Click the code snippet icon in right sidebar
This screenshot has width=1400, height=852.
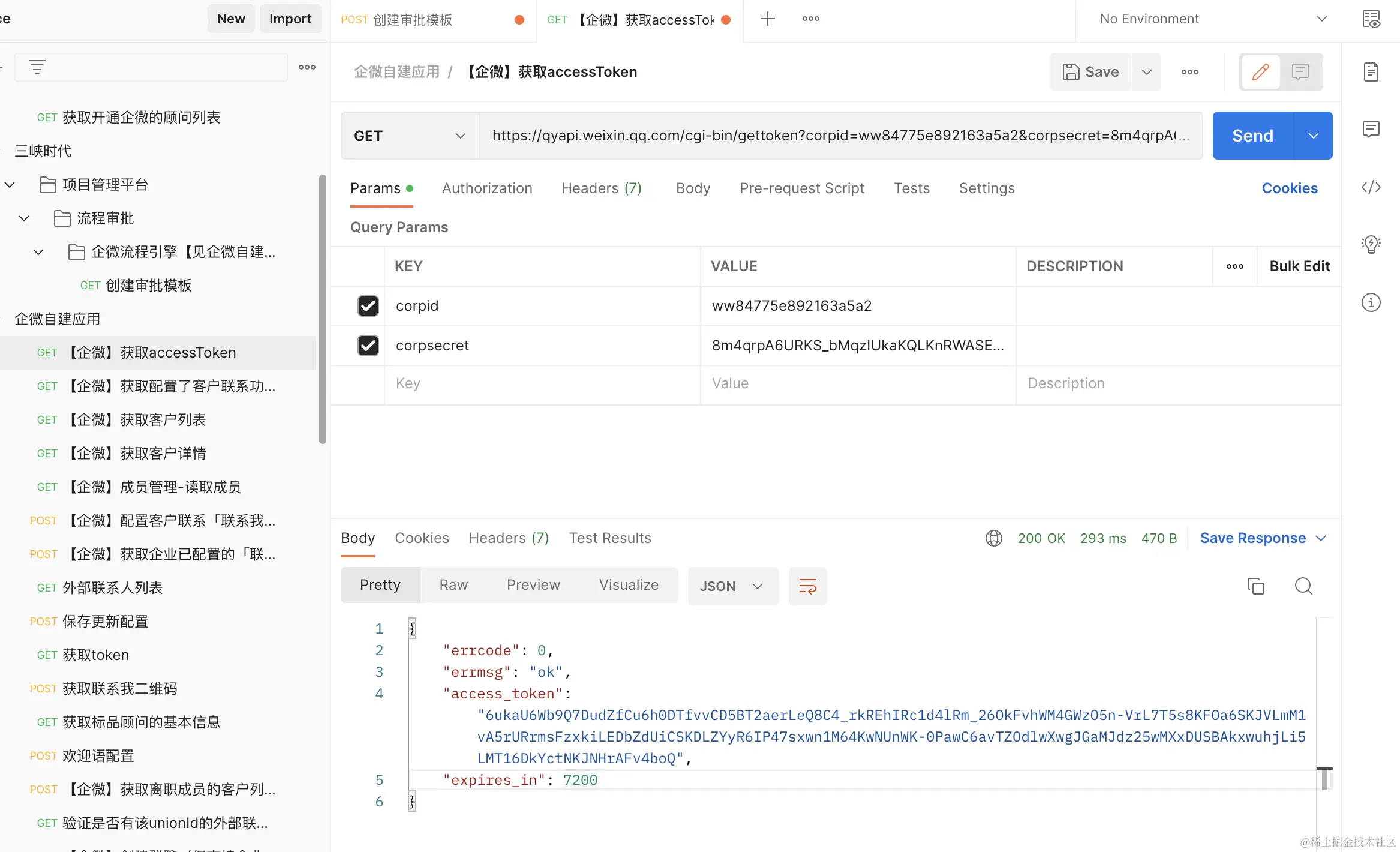(1371, 188)
